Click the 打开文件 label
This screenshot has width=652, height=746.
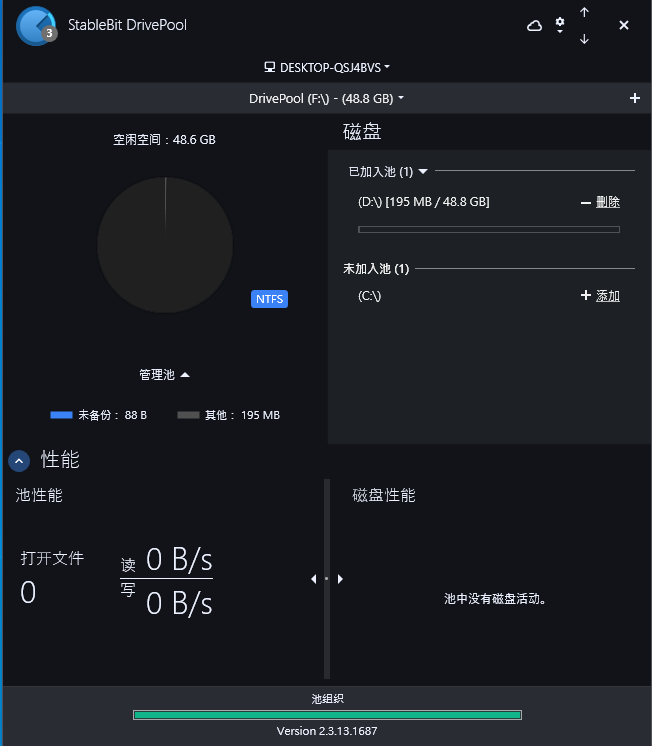point(52,558)
